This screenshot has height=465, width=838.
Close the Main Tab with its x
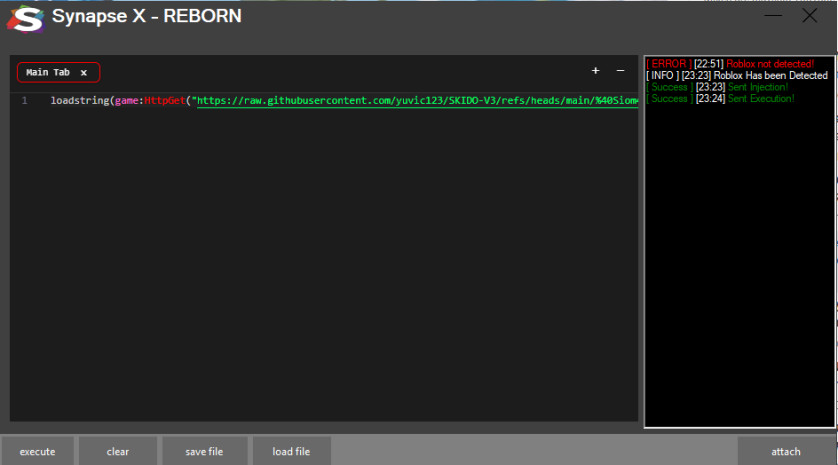click(x=84, y=73)
